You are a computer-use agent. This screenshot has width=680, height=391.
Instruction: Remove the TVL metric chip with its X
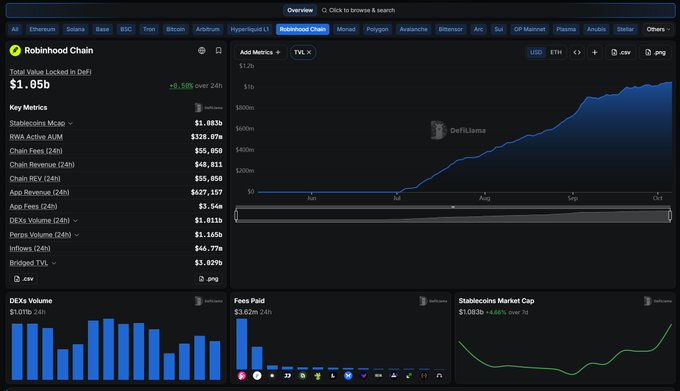(309, 52)
